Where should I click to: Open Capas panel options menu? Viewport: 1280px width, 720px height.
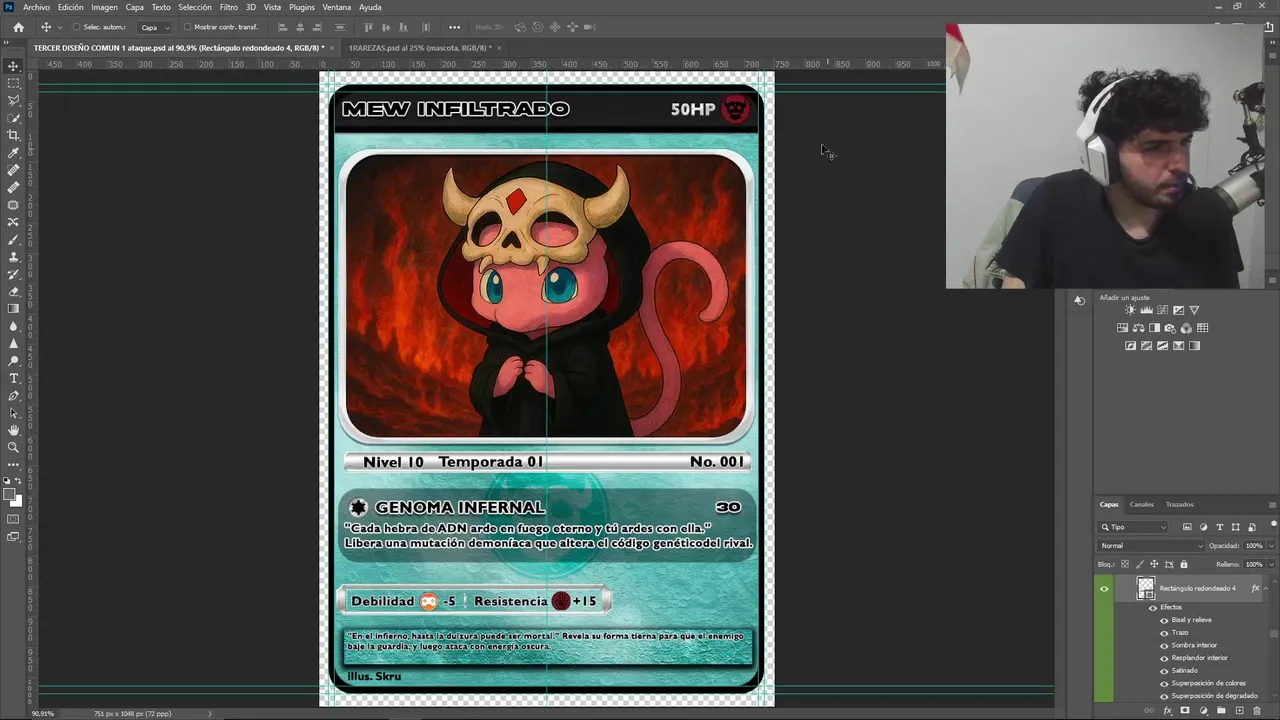coord(1270,505)
